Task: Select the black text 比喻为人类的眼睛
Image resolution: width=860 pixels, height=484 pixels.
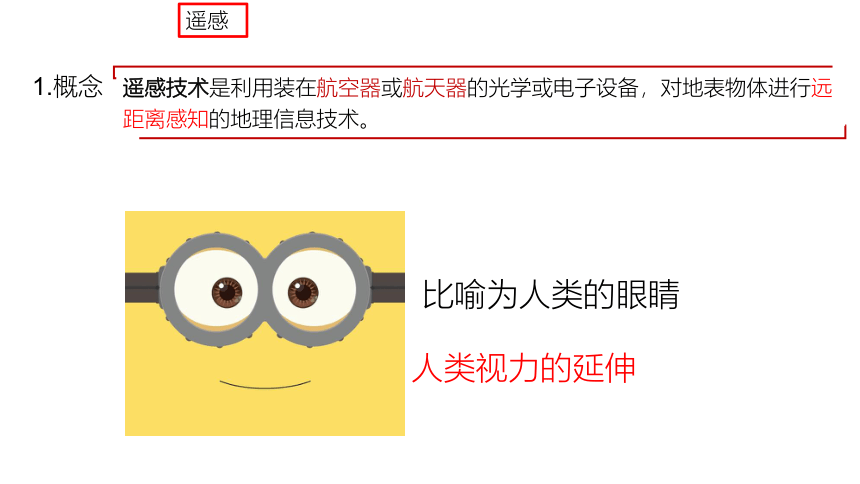Action: [551, 295]
